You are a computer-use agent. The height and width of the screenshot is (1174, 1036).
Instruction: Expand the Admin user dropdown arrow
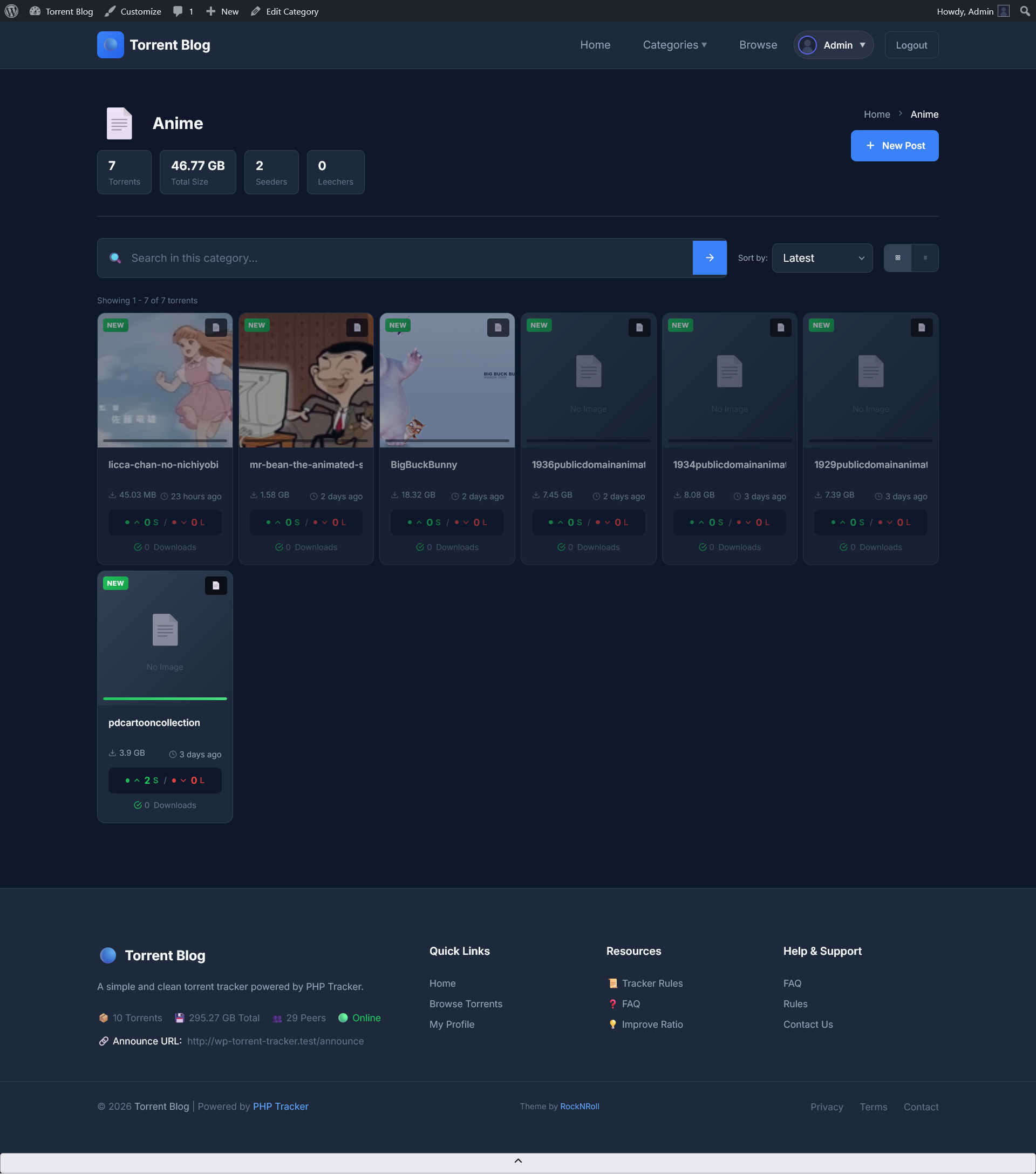(x=863, y=45)
